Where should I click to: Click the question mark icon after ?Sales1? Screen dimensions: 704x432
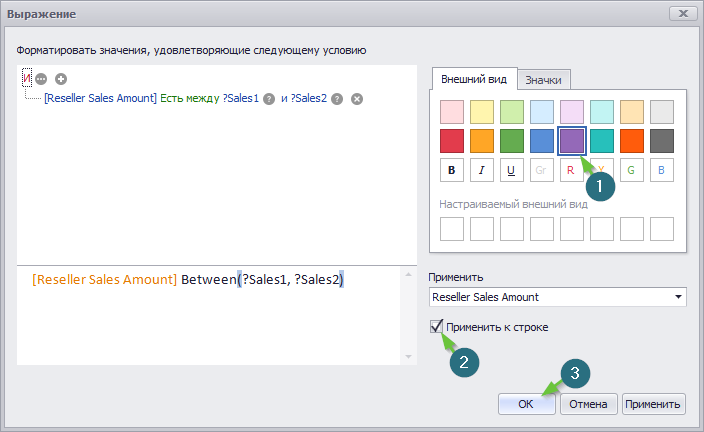[269, 99]
